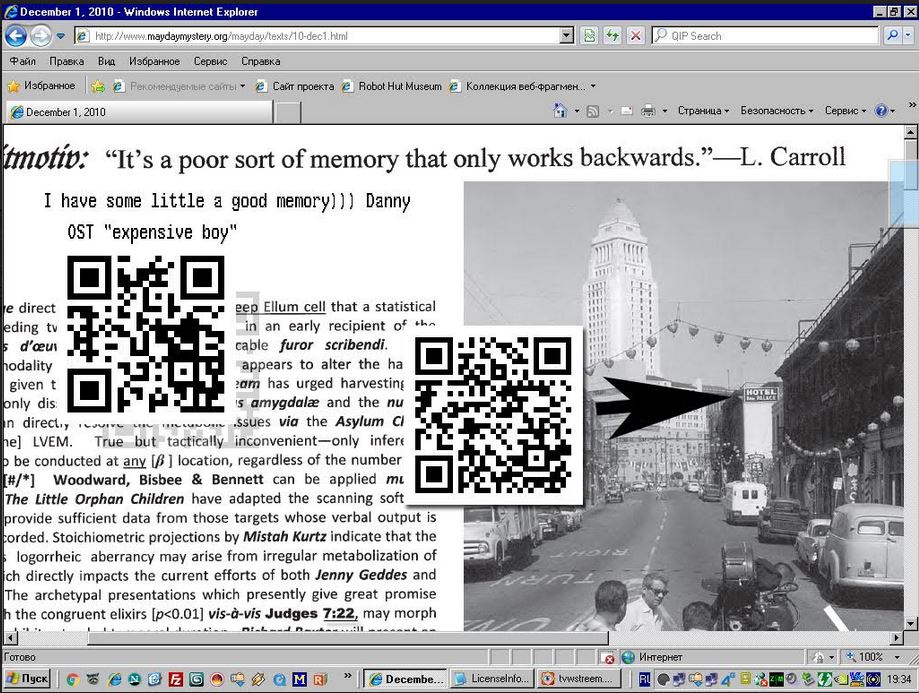The width and height of the screenshot is (919, 693).
Task: Run search with the magnifier button
Action: (892, 36)
